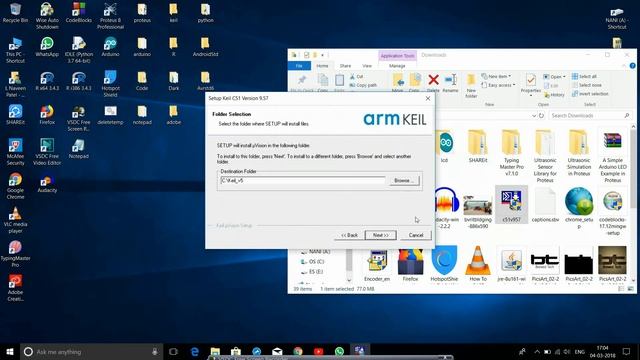Click Properties icon in Explorer ribbon

pyautogui.click(x=531, y=84)
